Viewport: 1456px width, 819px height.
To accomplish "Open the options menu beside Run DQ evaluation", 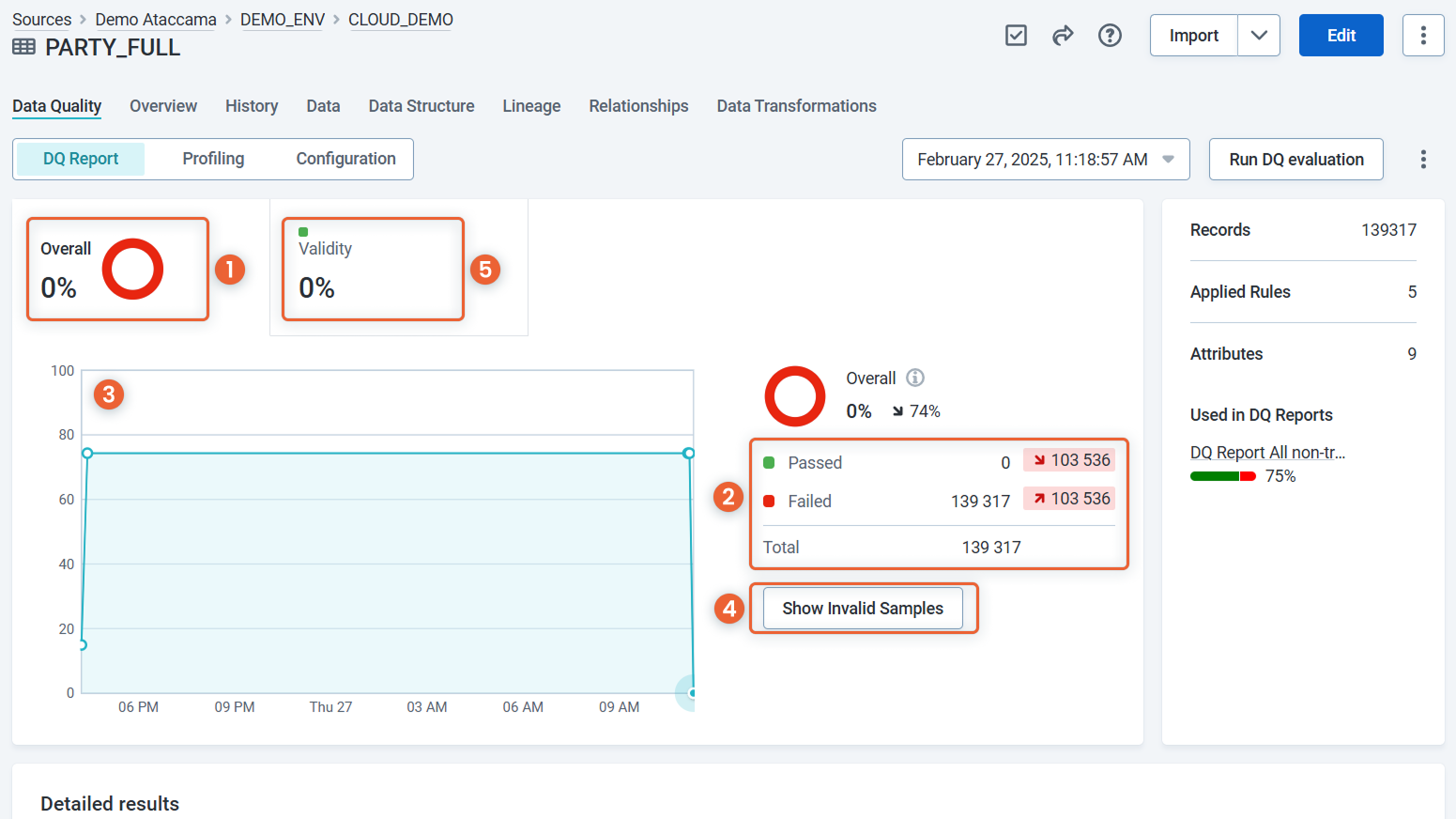I will (1423, 160).
